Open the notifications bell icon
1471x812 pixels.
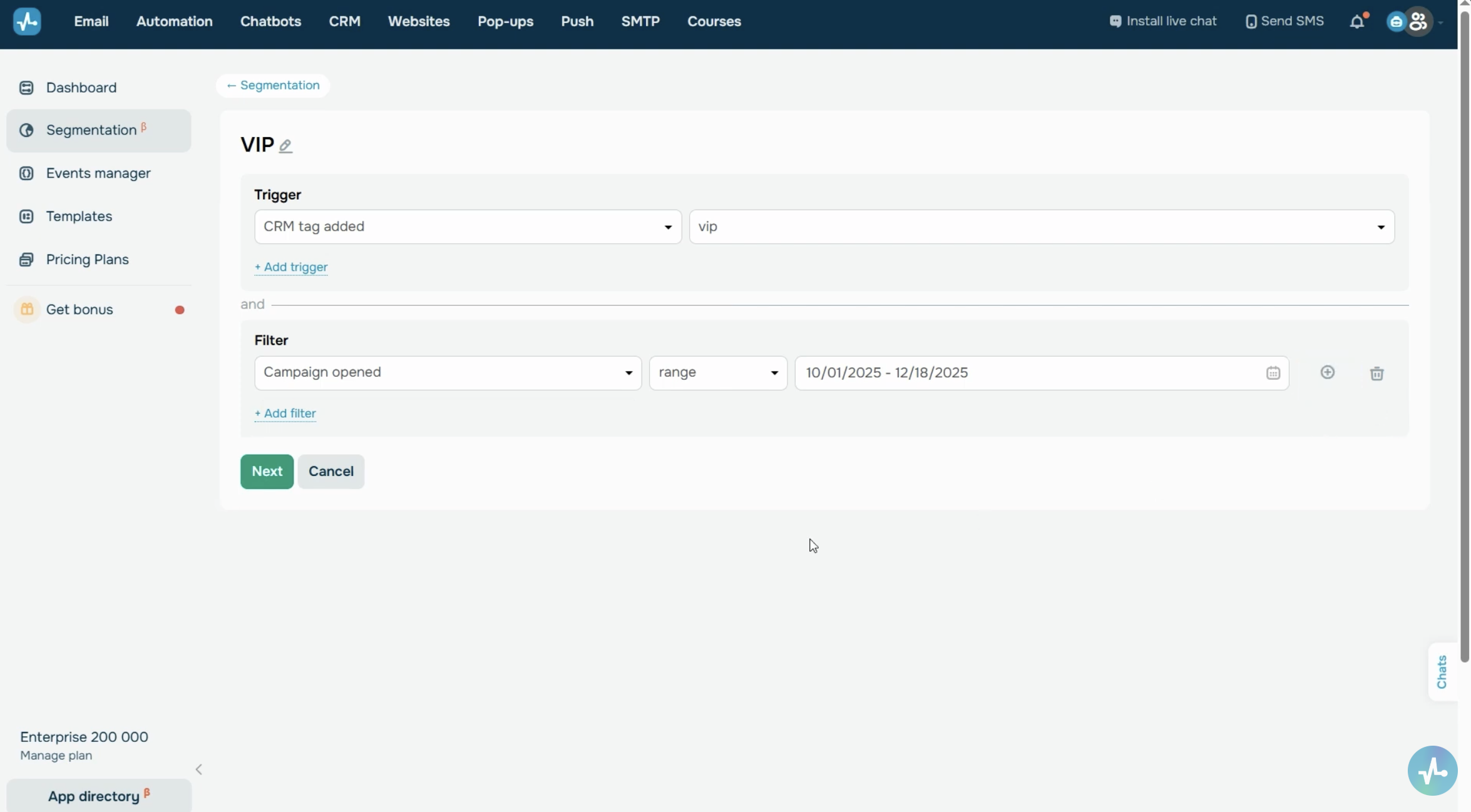click(1356, 22)
